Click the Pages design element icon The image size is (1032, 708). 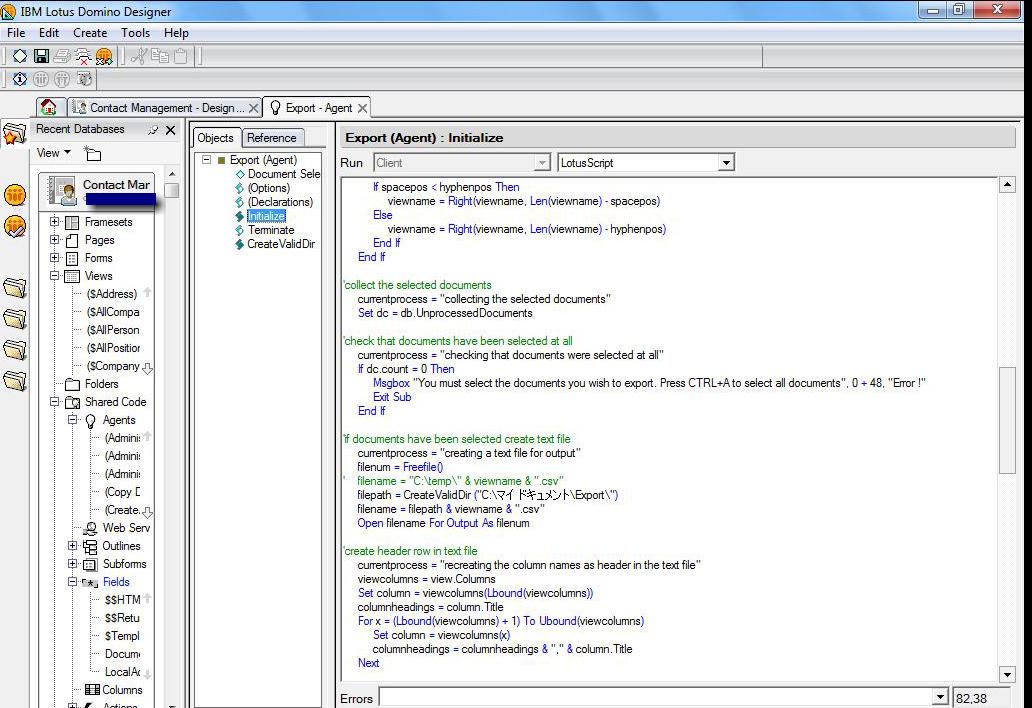72,240
